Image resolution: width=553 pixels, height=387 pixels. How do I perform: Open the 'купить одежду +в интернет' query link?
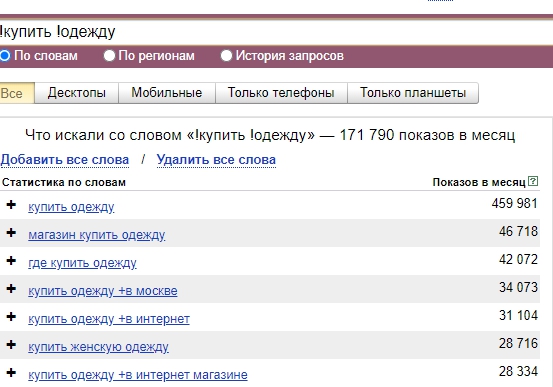coord(109,319)
